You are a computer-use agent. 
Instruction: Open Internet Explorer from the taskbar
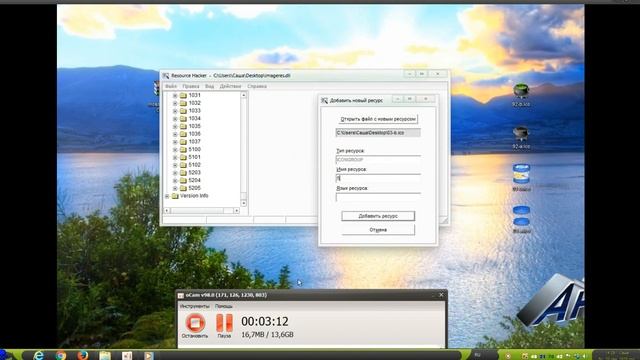point(39,355)
